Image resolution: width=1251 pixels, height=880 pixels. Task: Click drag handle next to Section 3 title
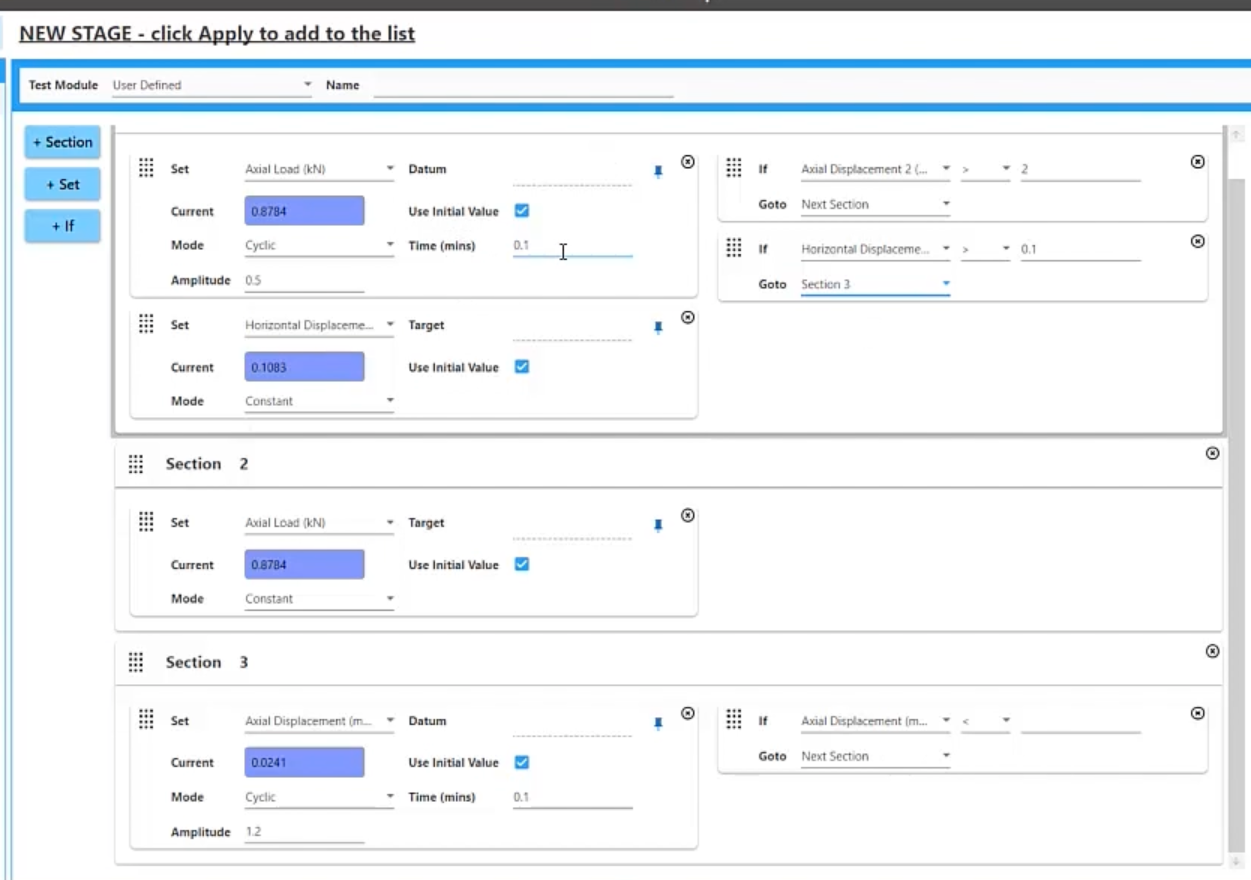(x=136, y=662)
